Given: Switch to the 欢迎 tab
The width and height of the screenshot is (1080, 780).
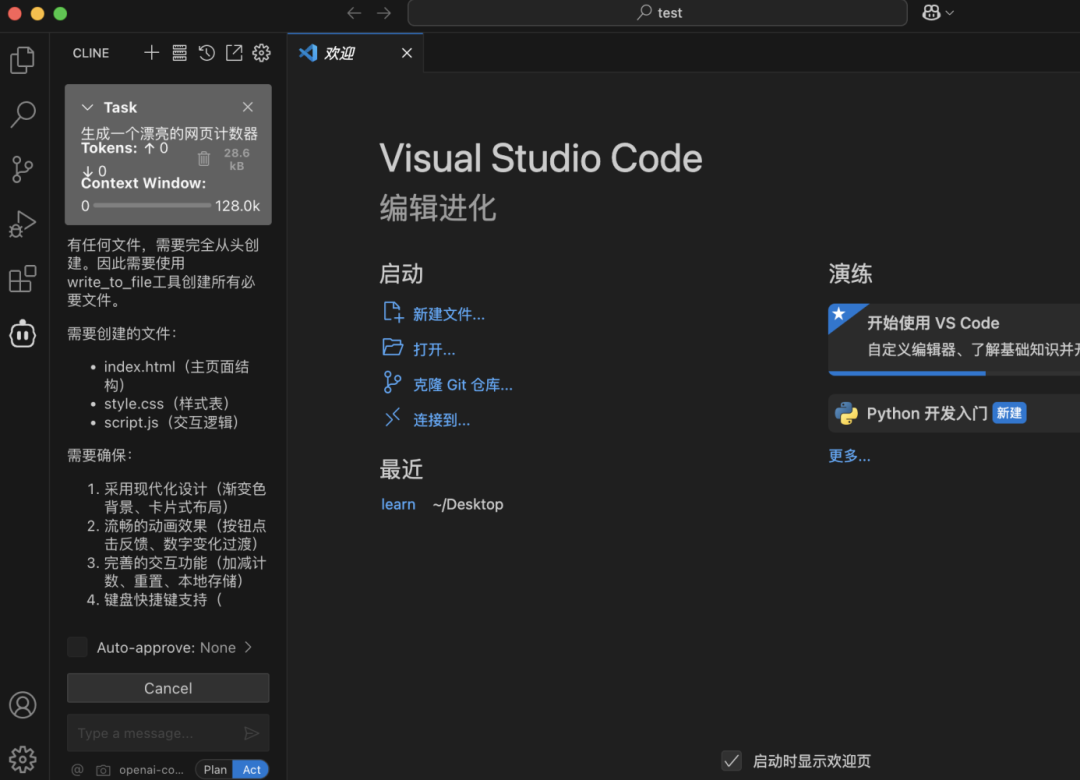Looking at the screenshot, I should click(340, 52).
